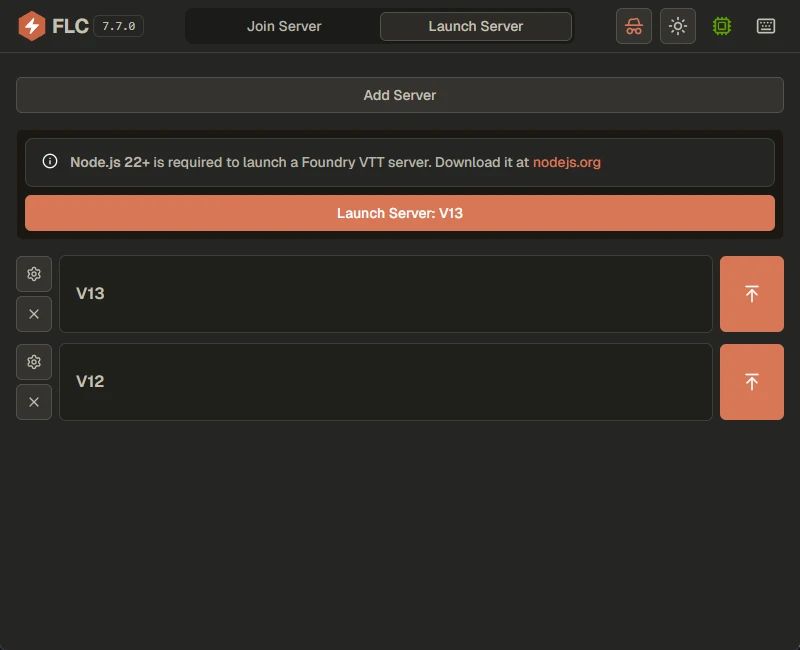Open settings gear for the V13 server
This screenshot has height=650, width=800.
pos(33,273)
